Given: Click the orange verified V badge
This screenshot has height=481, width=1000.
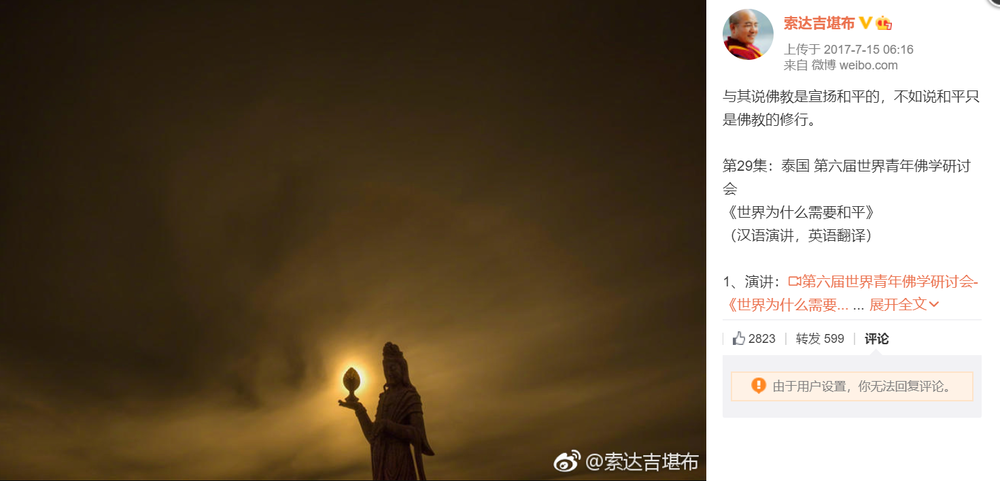Looking at the screenshot, I should tap(865, 24).
